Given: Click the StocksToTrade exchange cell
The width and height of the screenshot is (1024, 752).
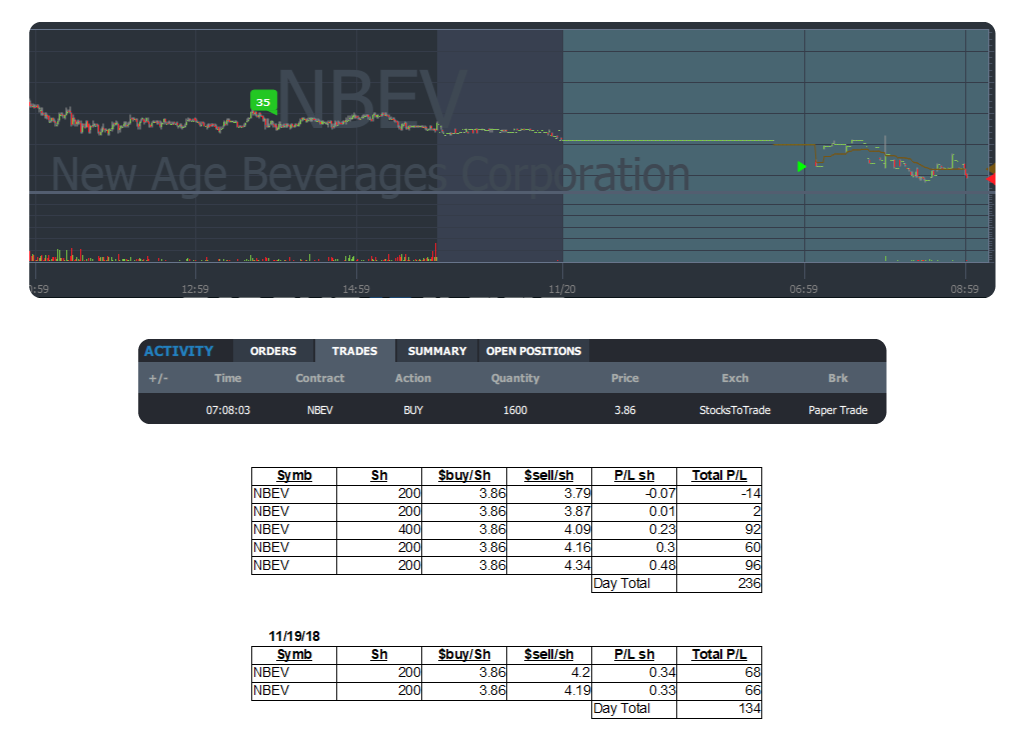Looking at the screenshot, I should 735,410.
